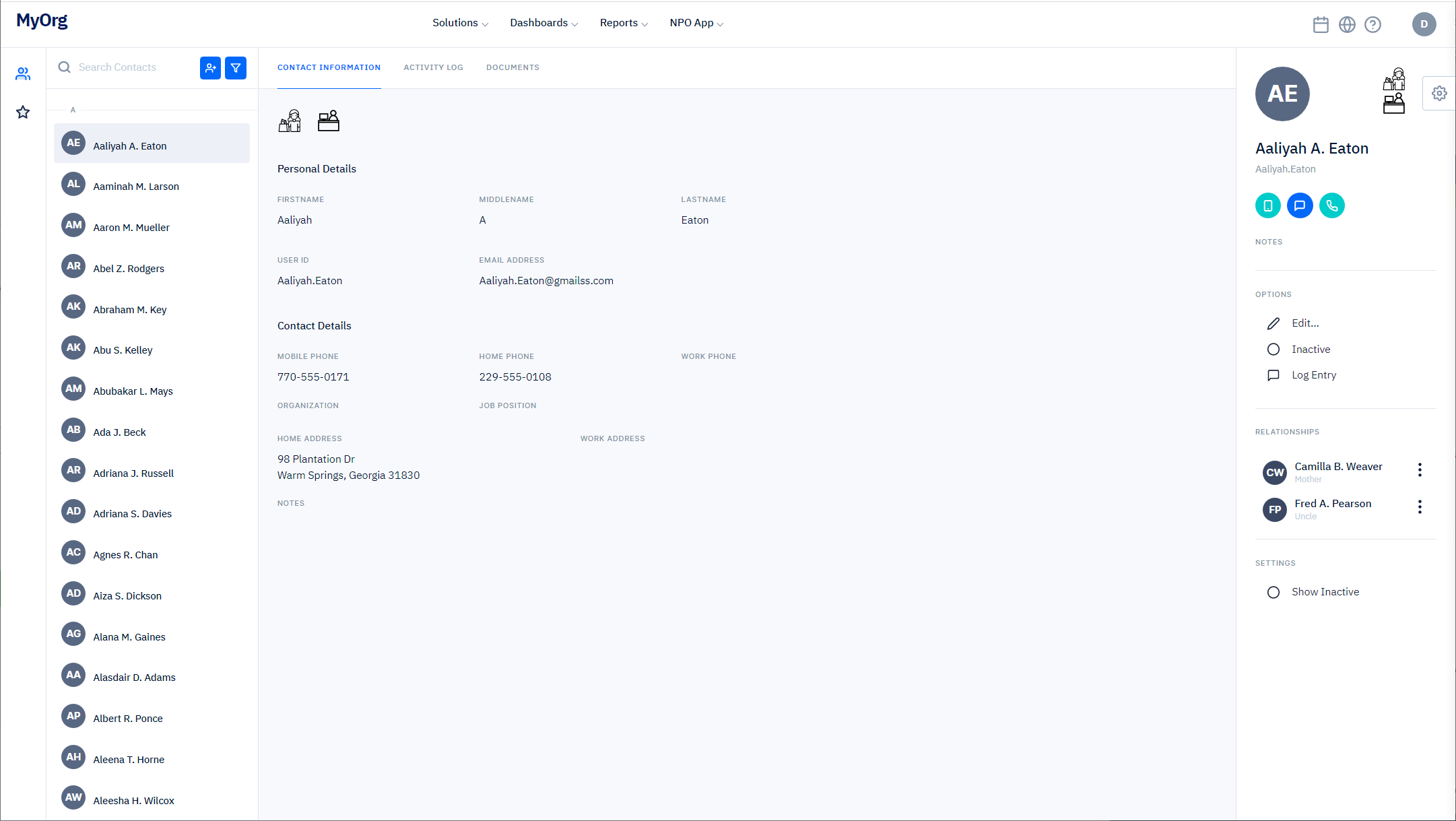
Task: Click the calendar icon in header
Action: (1321, 25)
